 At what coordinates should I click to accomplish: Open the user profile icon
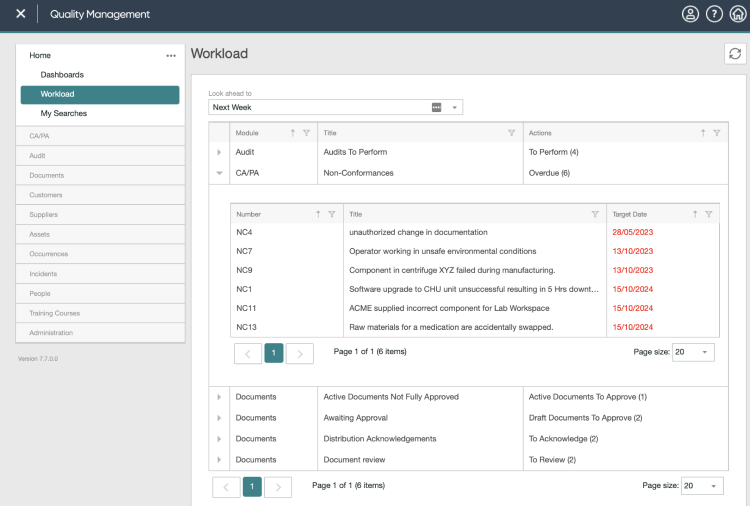pos(690,14)
